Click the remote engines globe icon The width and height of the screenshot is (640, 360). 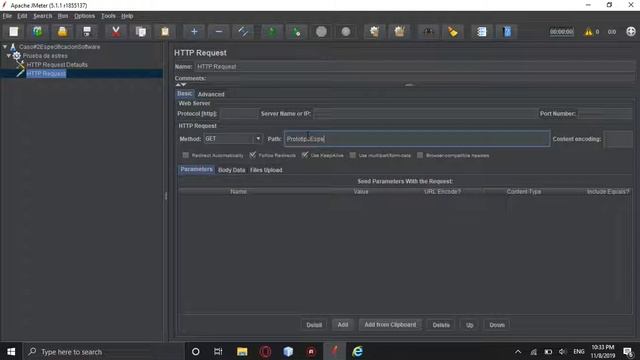click(631, 31)
